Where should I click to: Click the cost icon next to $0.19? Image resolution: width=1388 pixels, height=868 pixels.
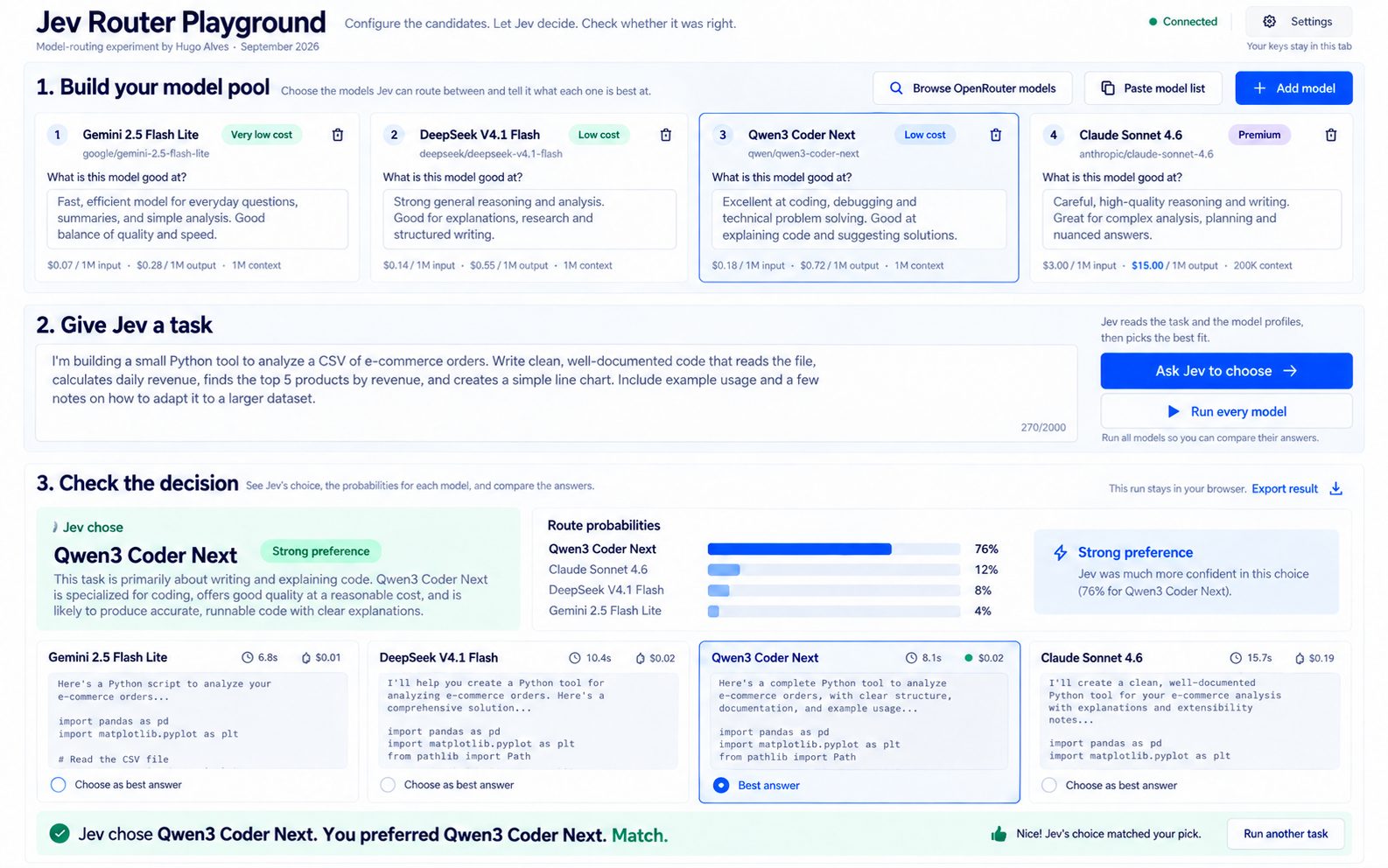tap(1300, 658)
